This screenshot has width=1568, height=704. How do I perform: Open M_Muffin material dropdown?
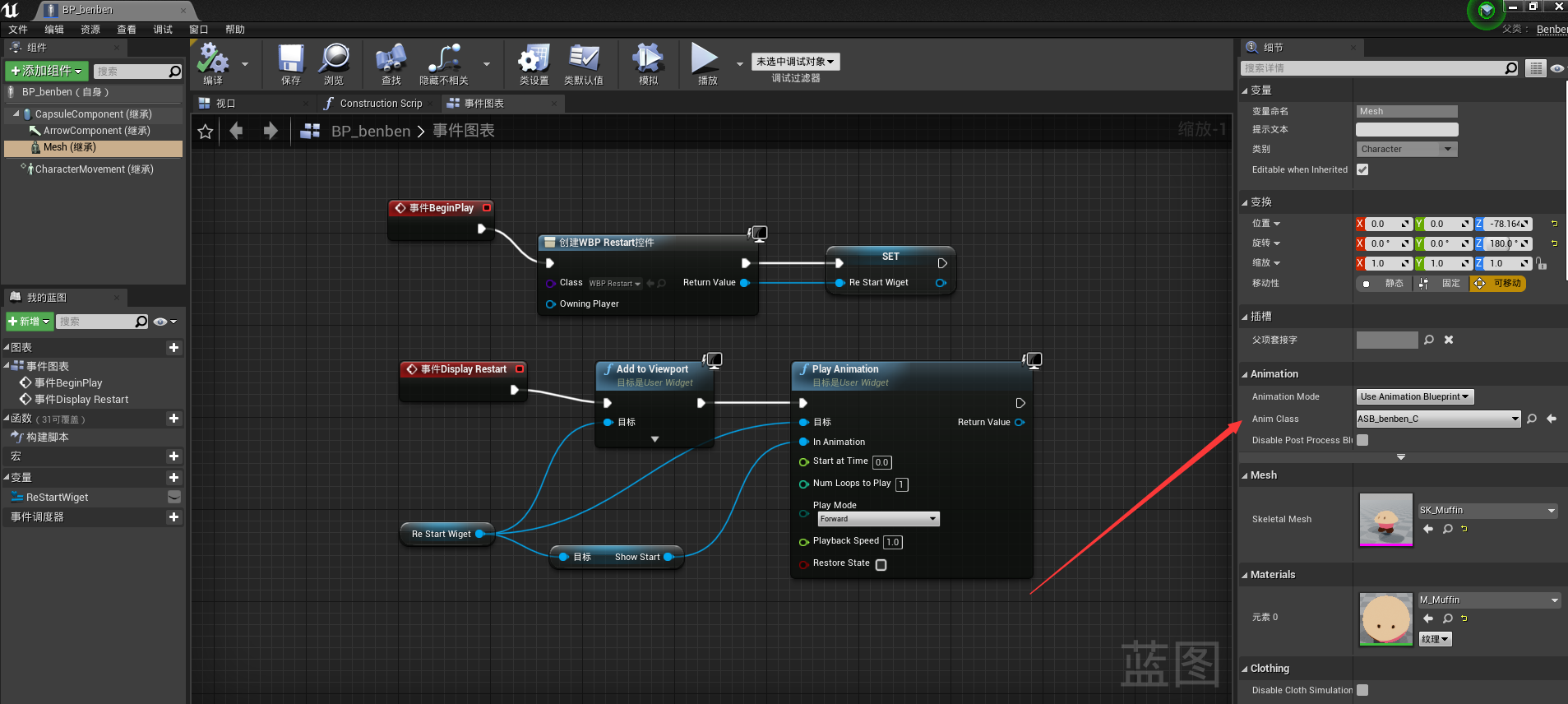tap(1489, 600)
